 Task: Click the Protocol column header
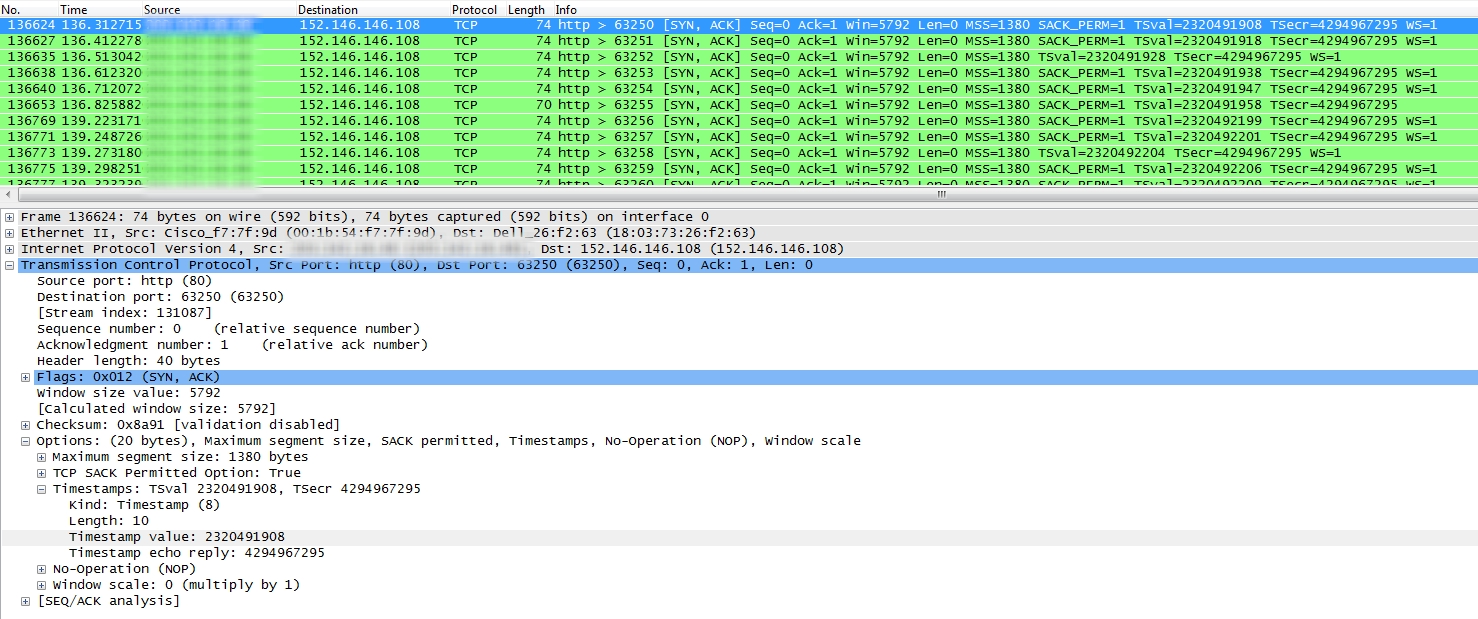[x=473, y=9]
